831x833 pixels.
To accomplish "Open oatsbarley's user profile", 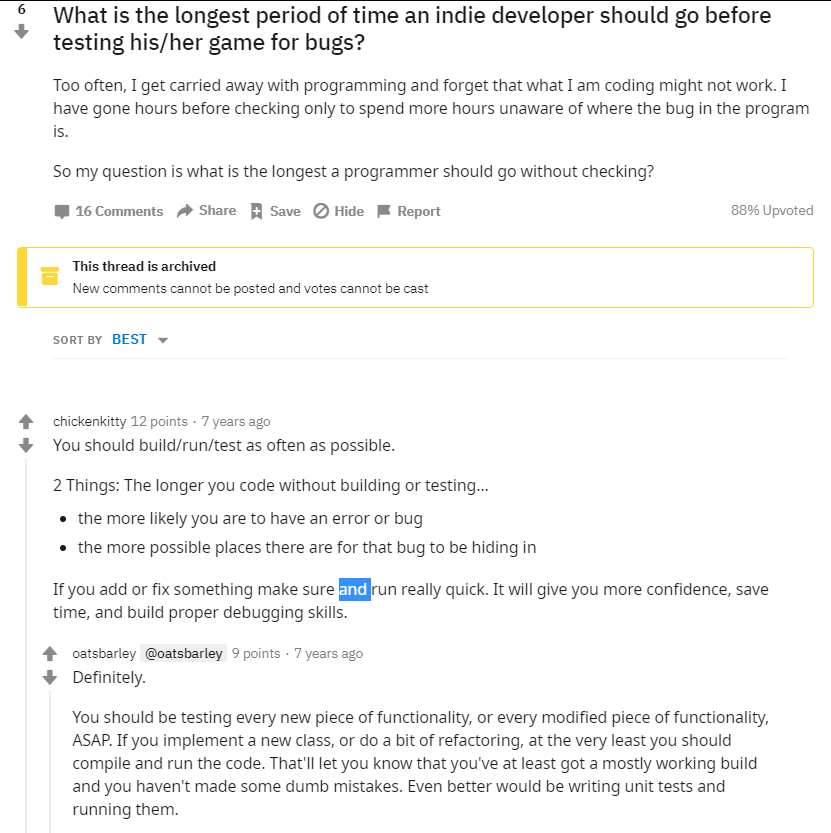I will [104, 653].
